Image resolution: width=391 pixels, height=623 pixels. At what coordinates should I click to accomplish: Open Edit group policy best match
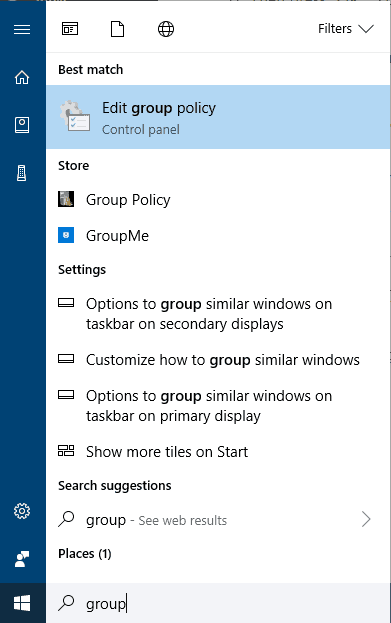[218, 117]
